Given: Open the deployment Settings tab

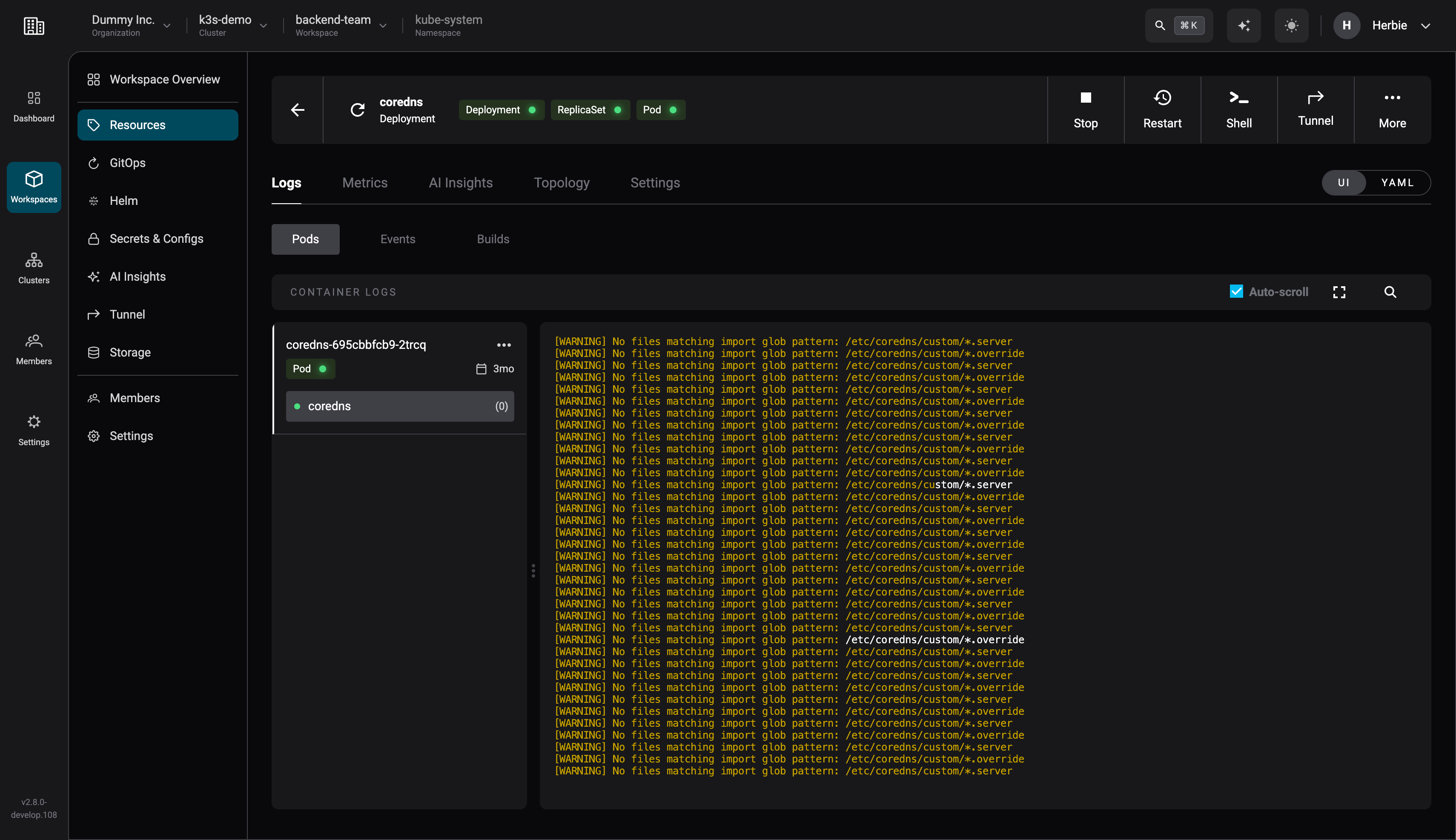Looking at the screenshot, I should [x=654, y=183].
